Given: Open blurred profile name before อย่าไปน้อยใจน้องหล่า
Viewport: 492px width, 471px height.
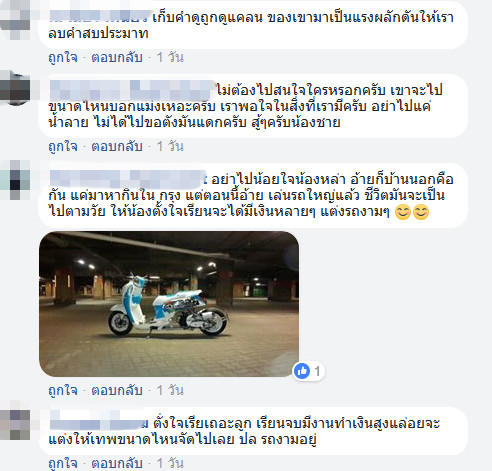Looking at the screenshot, I should coord(128,179).
